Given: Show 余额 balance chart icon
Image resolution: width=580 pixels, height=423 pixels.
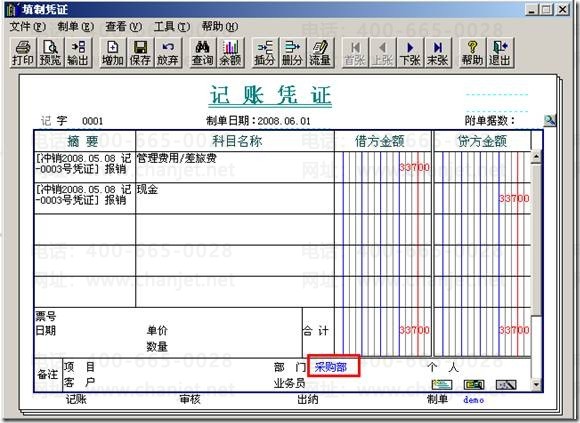Looking at the screenshot, I should pyautogui.click(x=230, y=53).
